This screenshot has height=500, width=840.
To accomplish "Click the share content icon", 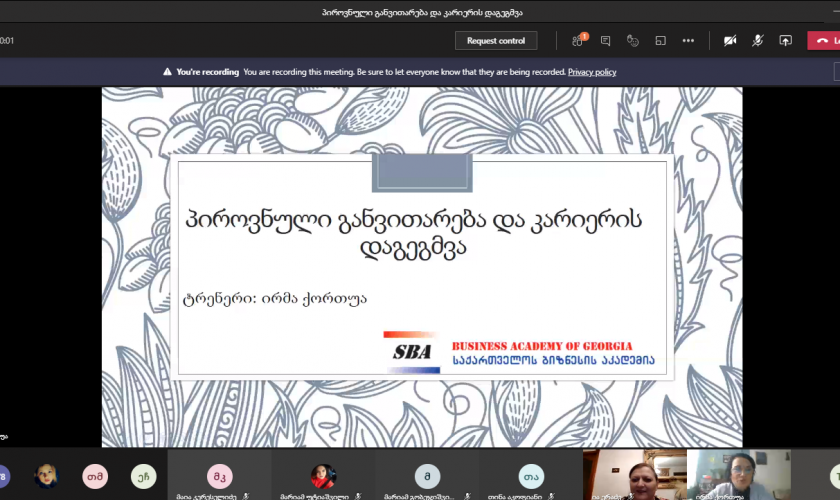I will click(x=785, y=41).
